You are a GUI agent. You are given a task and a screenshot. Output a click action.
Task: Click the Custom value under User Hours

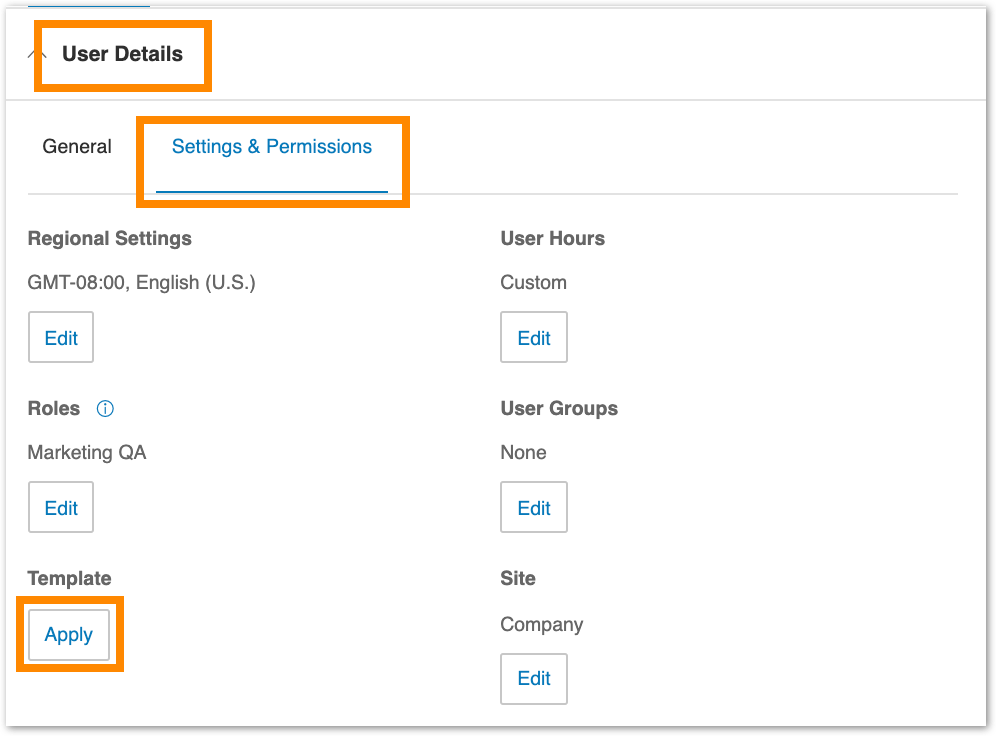click(x=533, y=282)
